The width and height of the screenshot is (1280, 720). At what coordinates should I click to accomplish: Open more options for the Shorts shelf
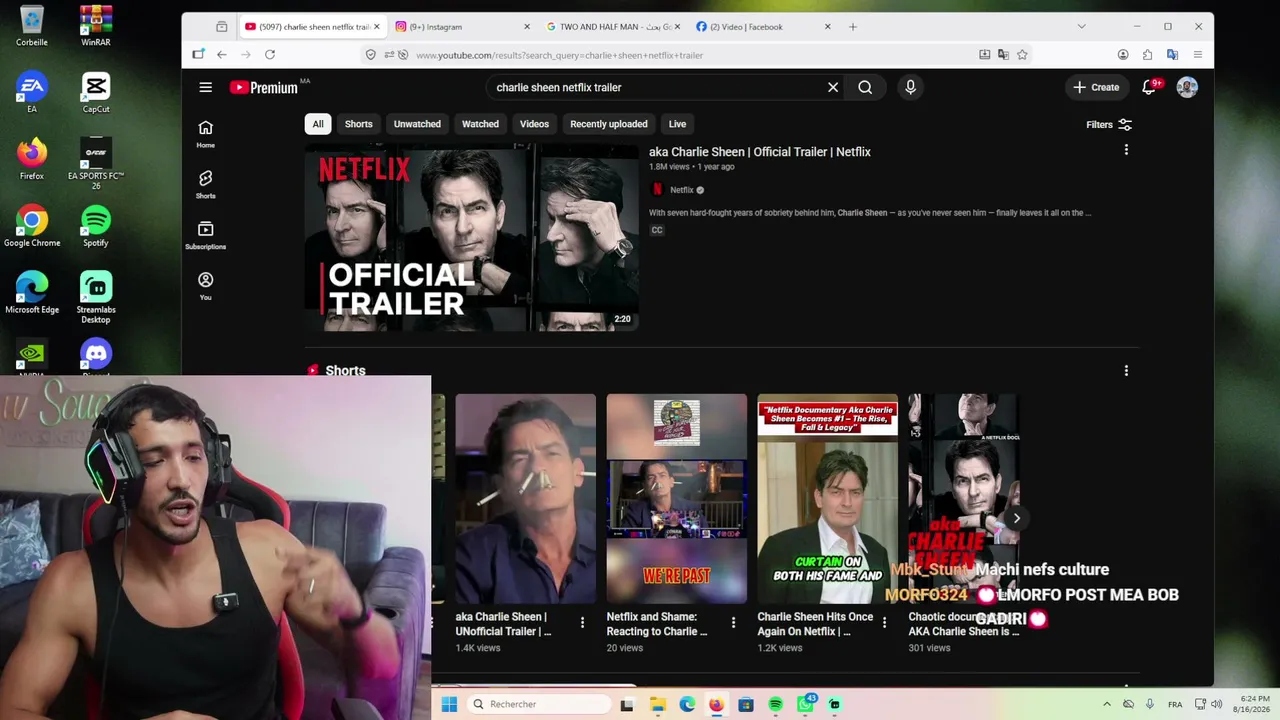pos(1126,371)
